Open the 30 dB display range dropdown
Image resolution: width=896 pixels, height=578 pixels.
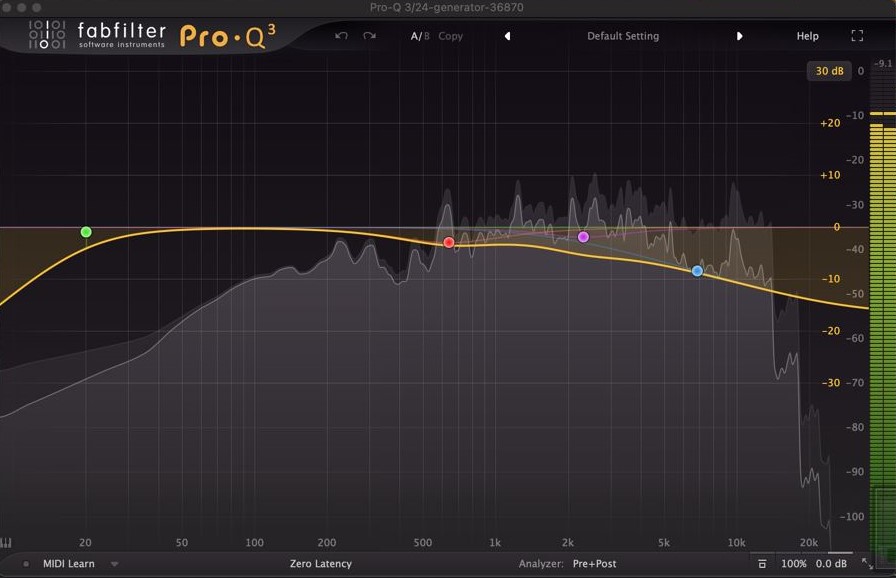coord(829,71)
